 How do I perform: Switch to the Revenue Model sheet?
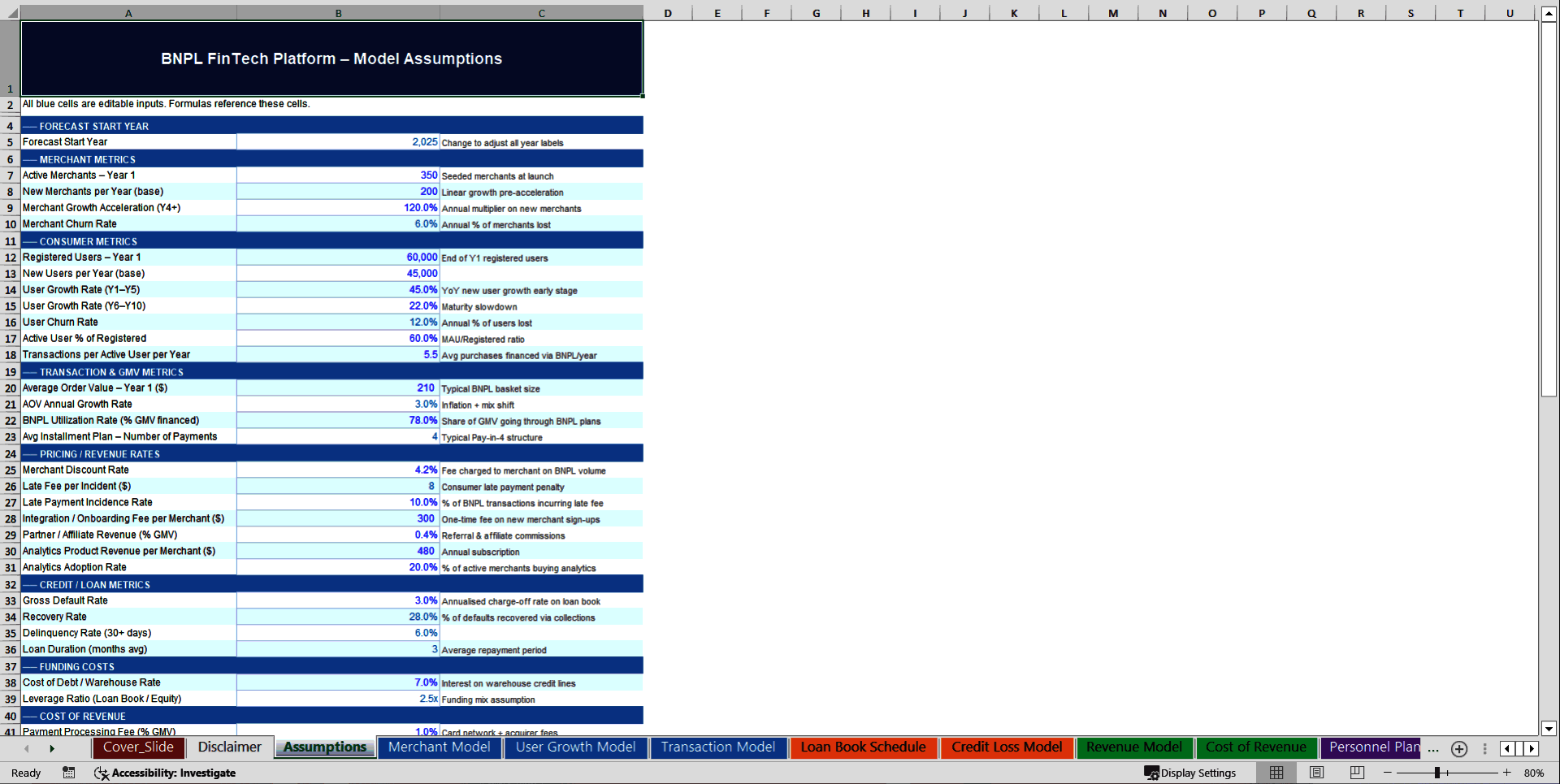[1134, 747]
